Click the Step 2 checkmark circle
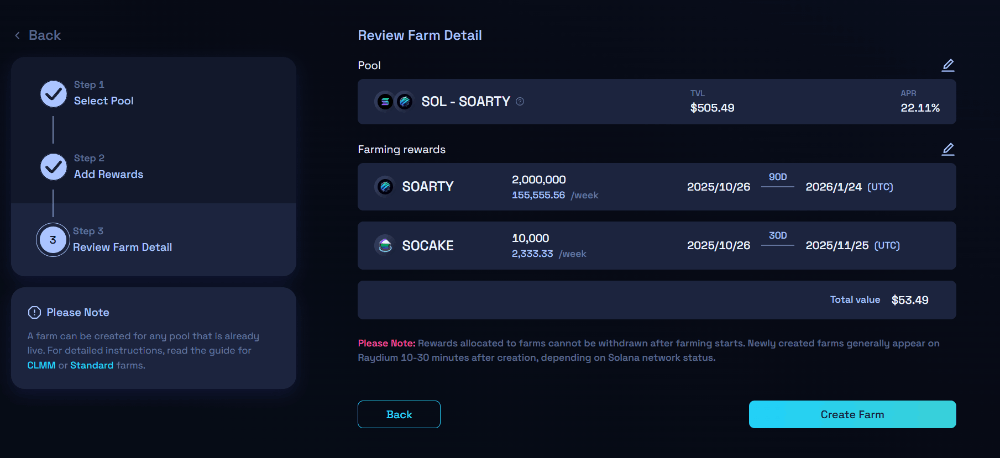This screenshot has width=1000, height=458. coord(53,166)
